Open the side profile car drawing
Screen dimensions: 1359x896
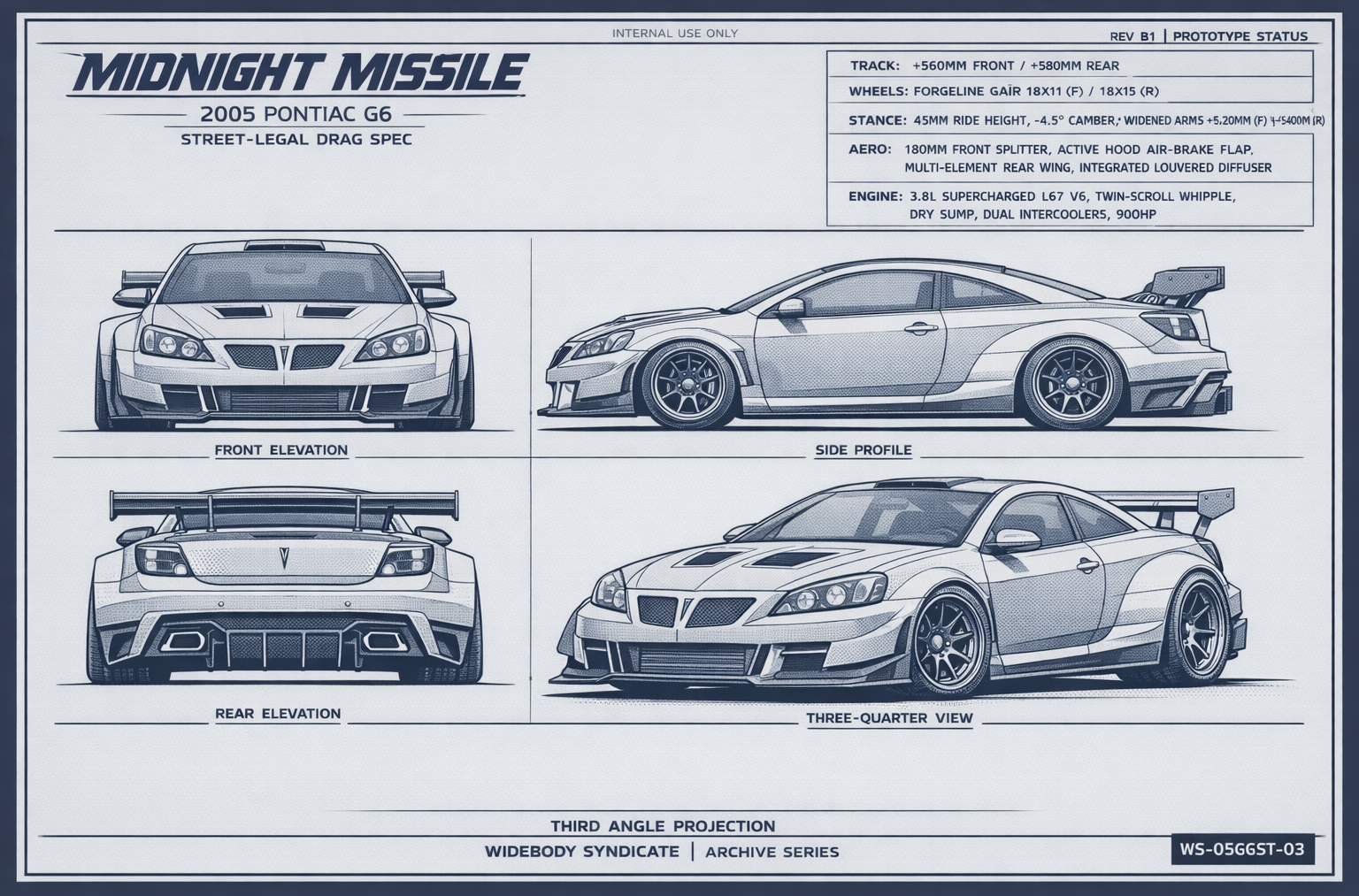click(885, 346)
